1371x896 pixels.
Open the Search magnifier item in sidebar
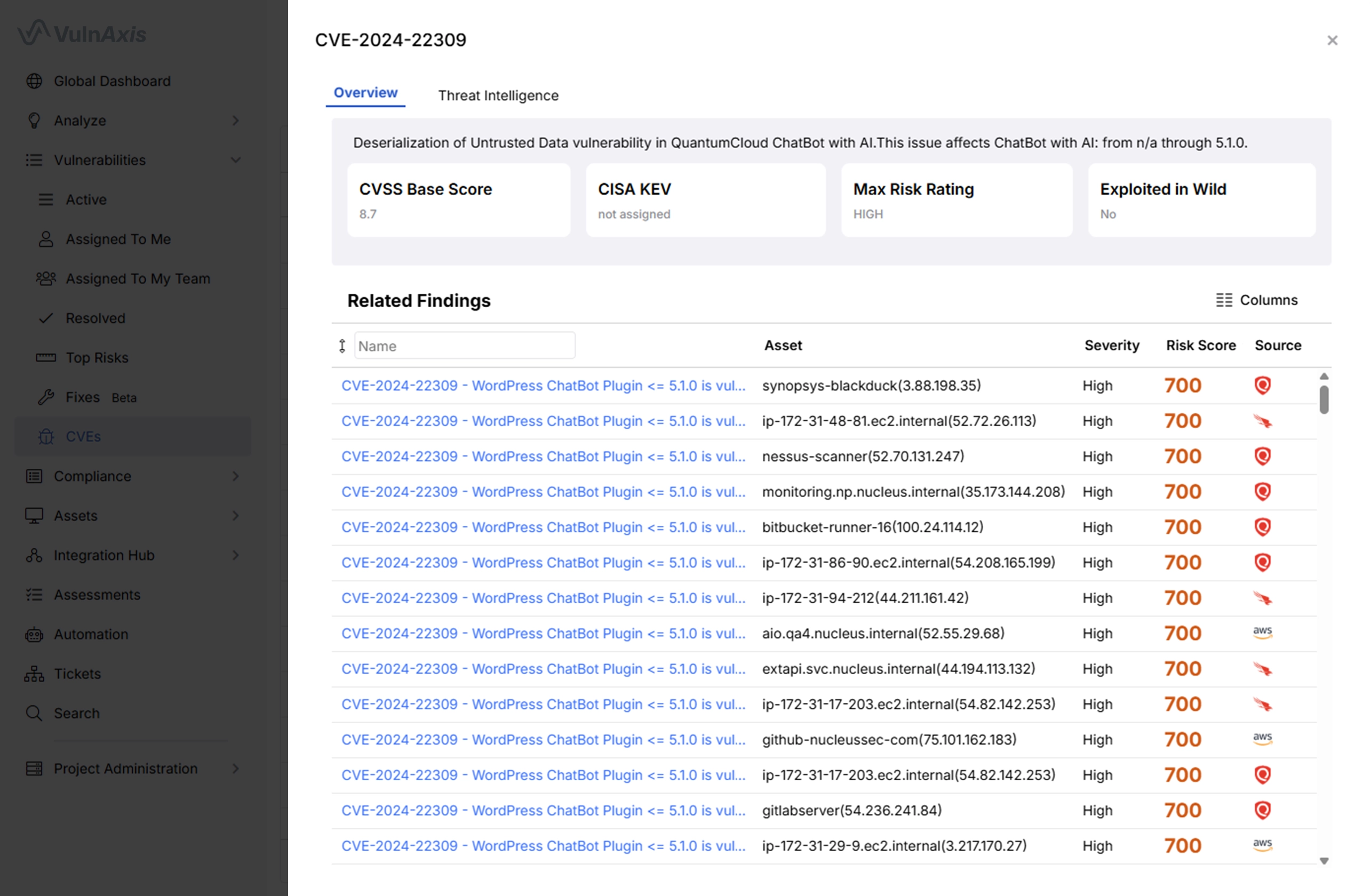click(x=76, y=713)
